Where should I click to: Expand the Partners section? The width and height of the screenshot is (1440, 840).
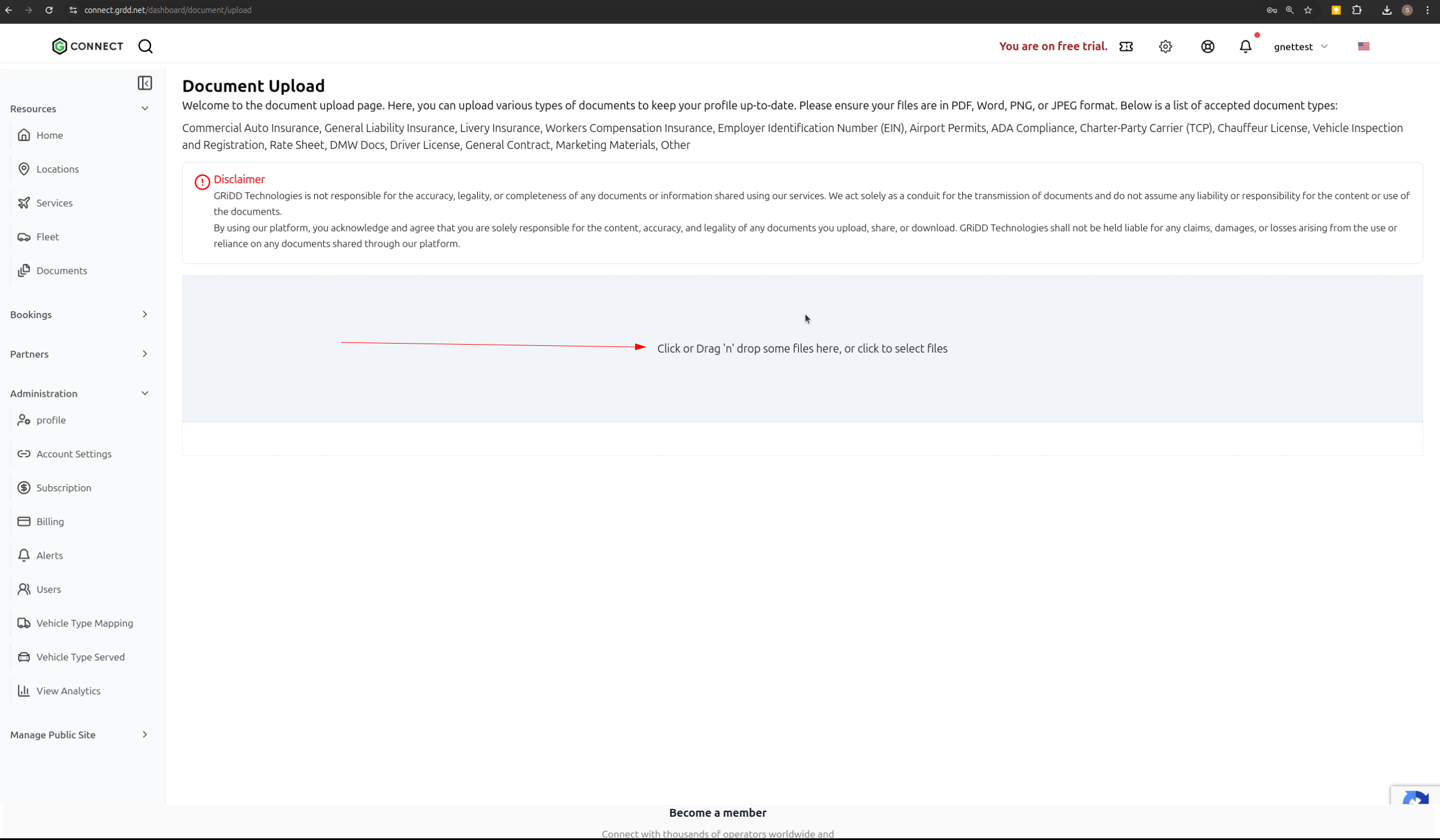click(144, 354)
